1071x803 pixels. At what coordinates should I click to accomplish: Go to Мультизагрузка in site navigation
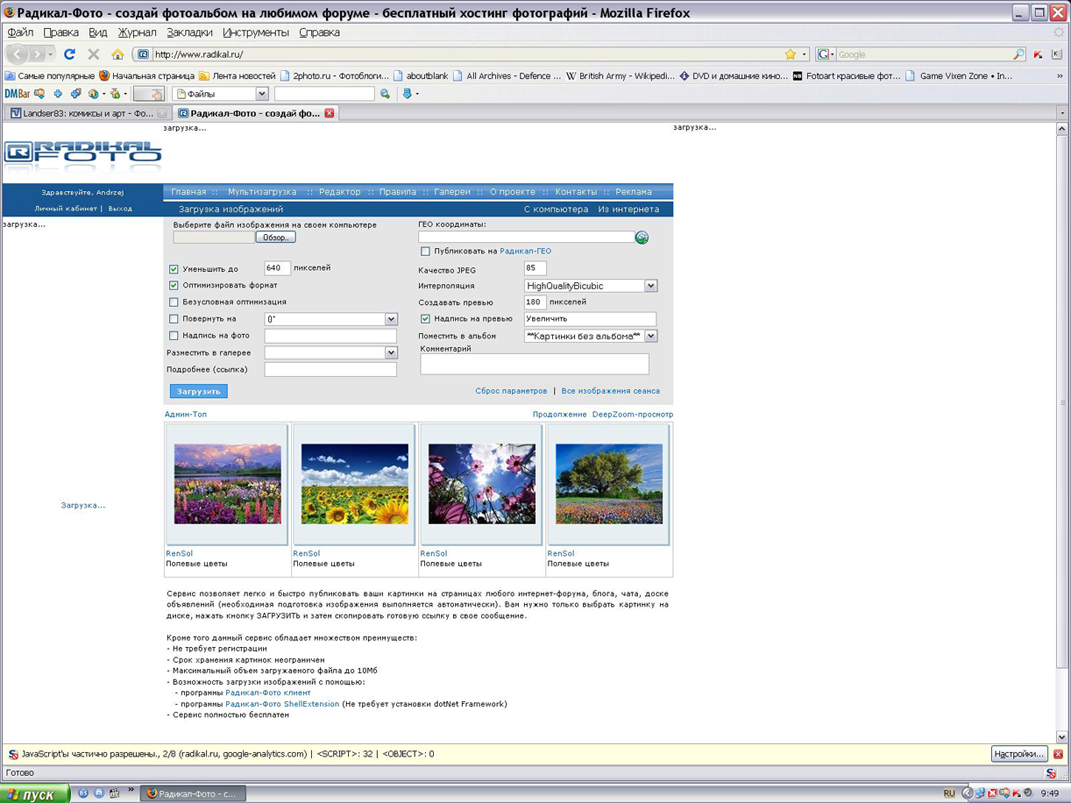point(262,192)
